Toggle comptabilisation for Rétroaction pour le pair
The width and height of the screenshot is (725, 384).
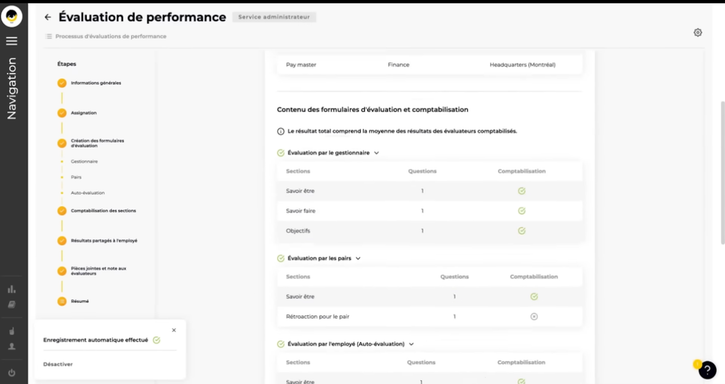click(534, 316)
